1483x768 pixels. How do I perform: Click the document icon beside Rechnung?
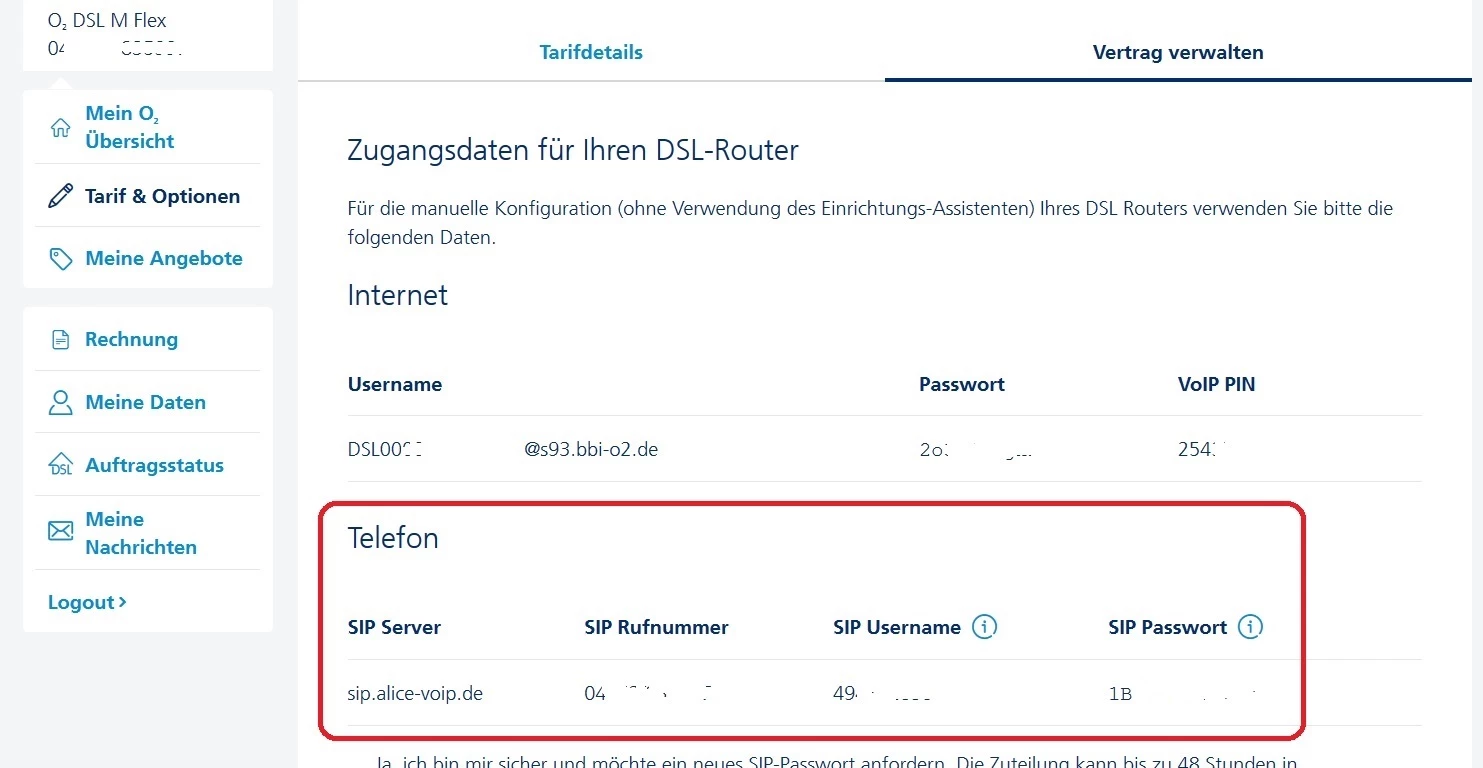(x=61, y=340)
